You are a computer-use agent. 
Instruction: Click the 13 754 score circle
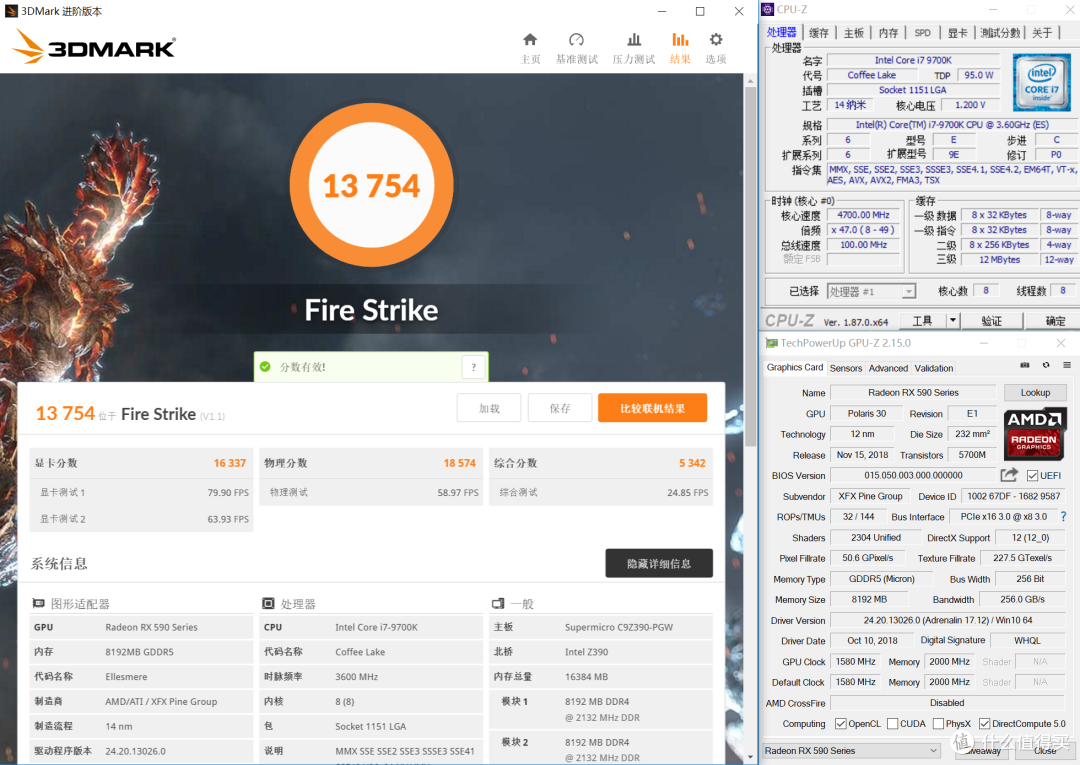pos(372,185)
